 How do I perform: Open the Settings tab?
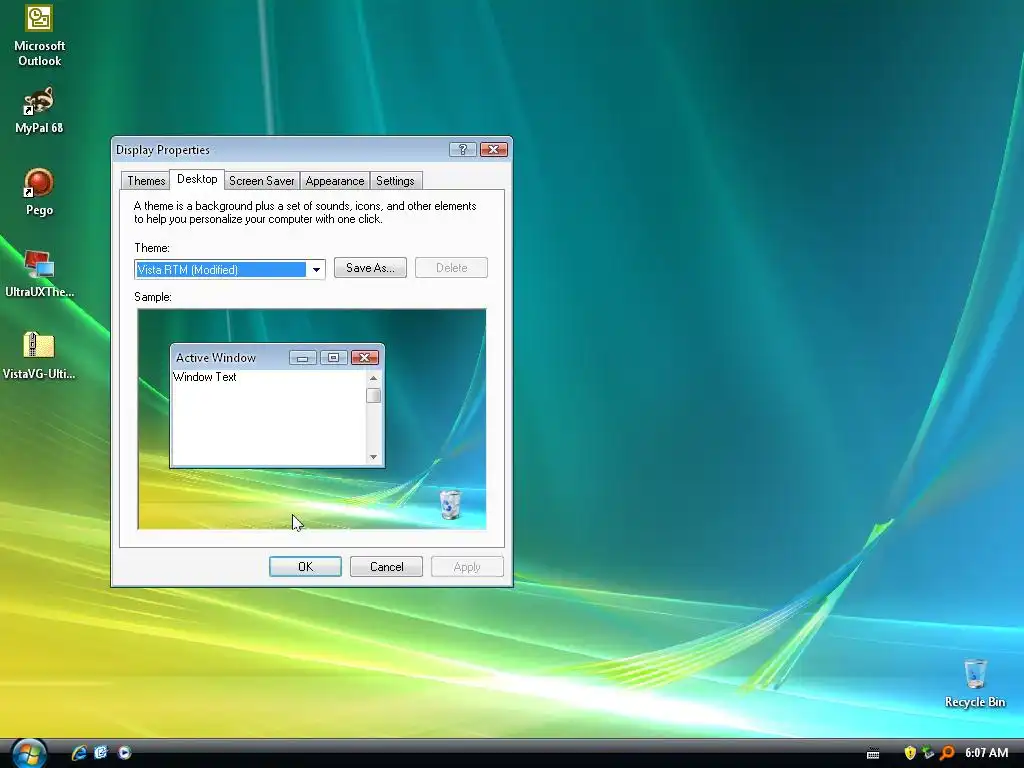coord(395,181)
